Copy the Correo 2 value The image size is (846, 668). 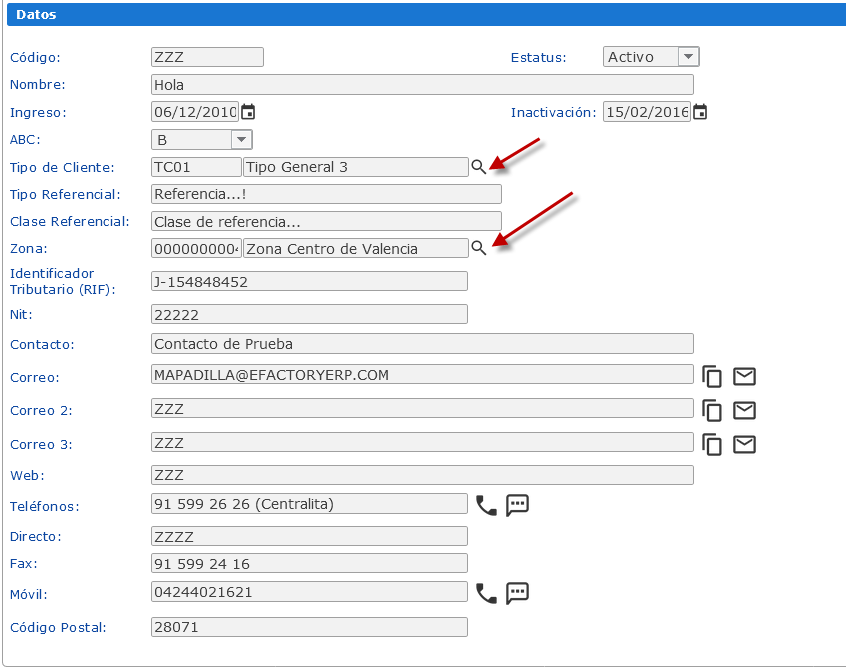click(x=712, y=410)
